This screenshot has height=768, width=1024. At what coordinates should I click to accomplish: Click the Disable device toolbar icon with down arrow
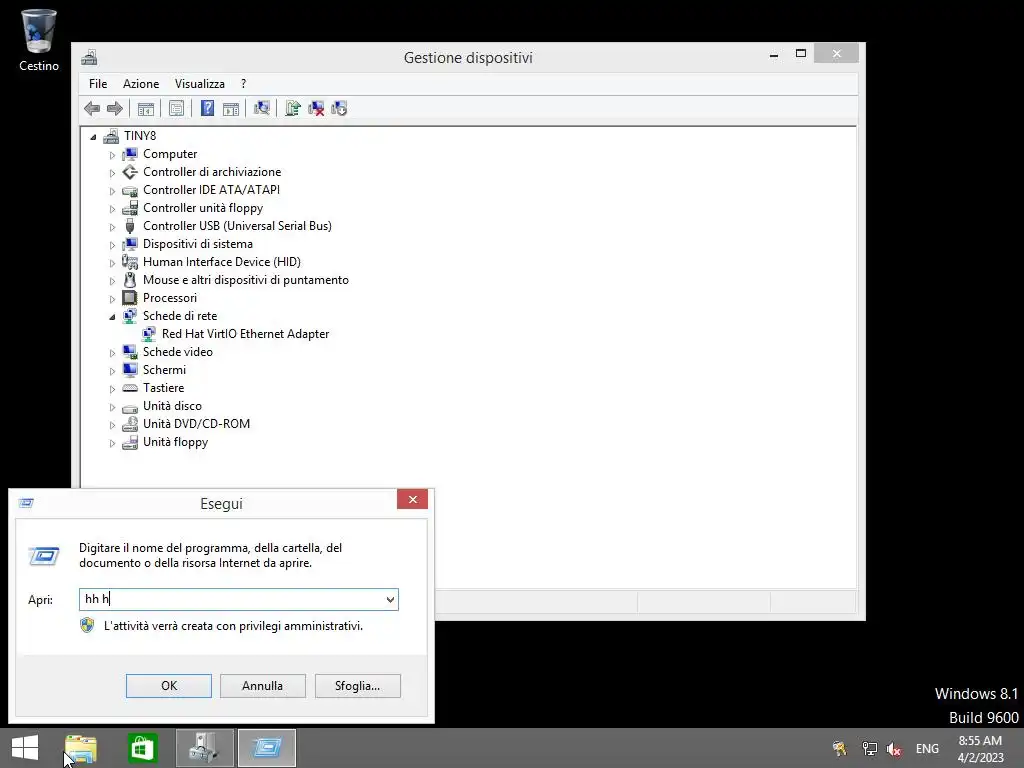[x=339, y=108]
